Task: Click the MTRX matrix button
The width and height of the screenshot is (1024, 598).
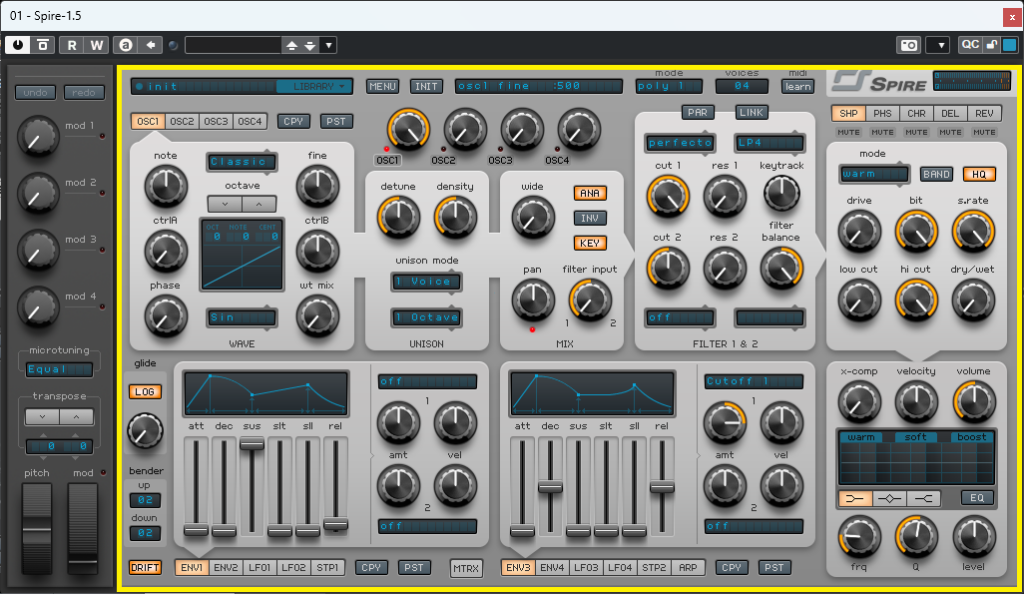Action: (465, 568)
